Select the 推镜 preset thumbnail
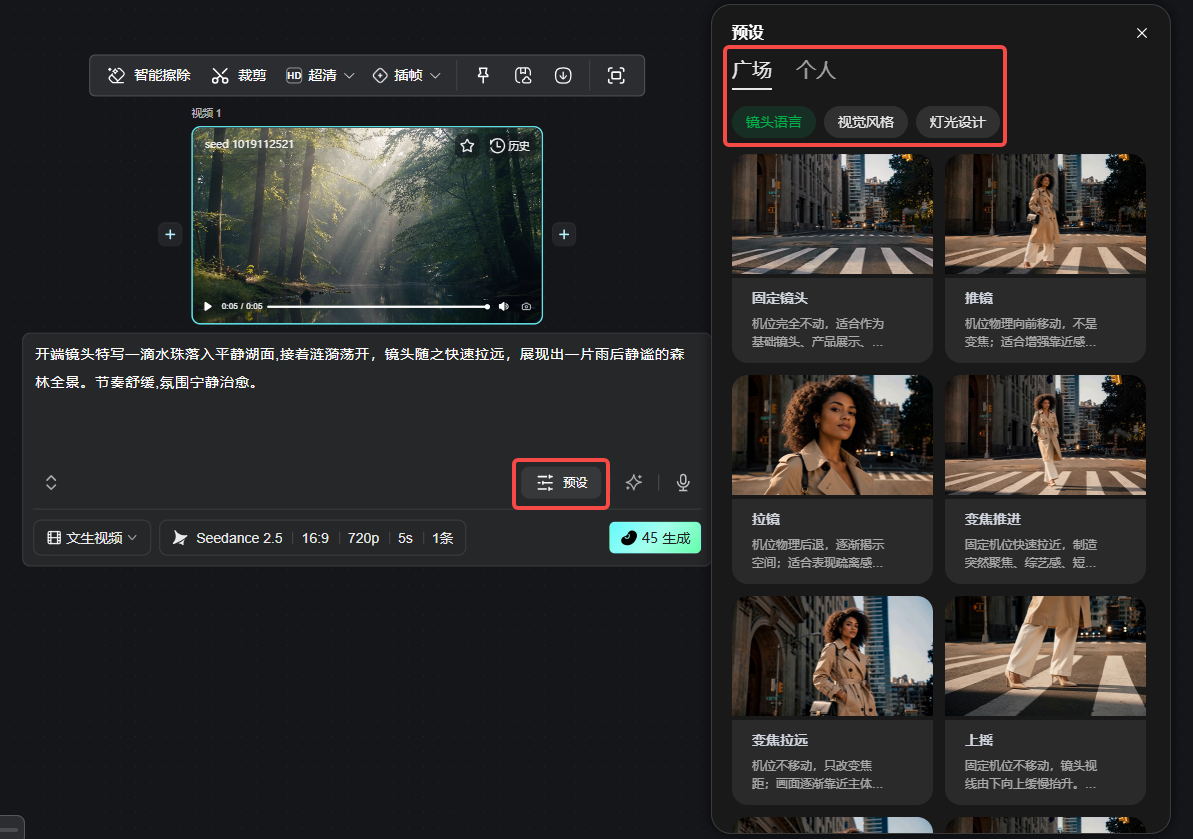The height and width of the screenshot is (839, 1193). pyautogui.click(x=1045, y=215)
